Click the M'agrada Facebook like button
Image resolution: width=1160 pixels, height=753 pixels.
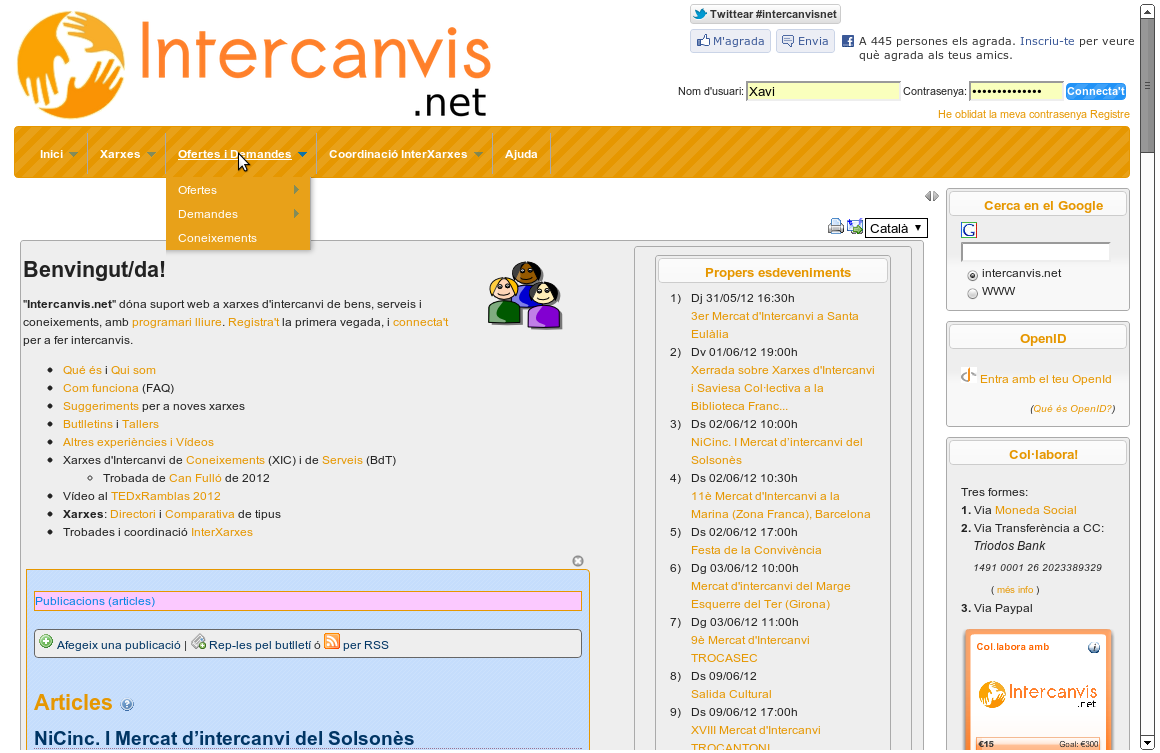(x=730, y=41)
